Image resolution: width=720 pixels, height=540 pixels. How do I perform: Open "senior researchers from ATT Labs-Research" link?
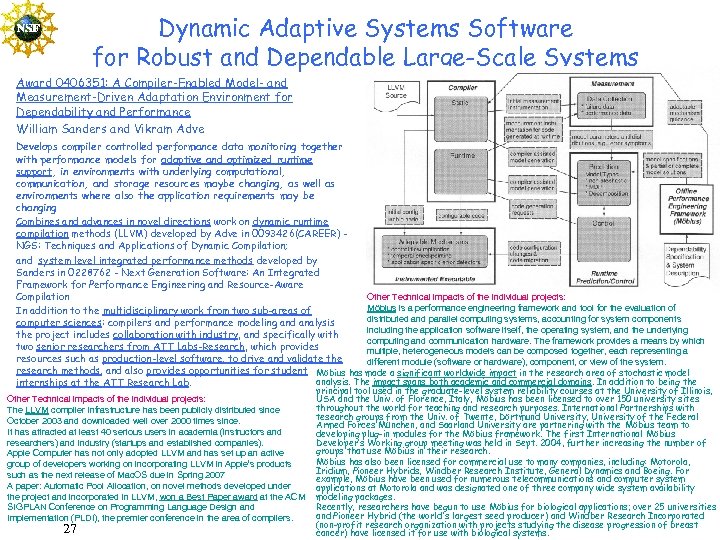tap(141, 347)
